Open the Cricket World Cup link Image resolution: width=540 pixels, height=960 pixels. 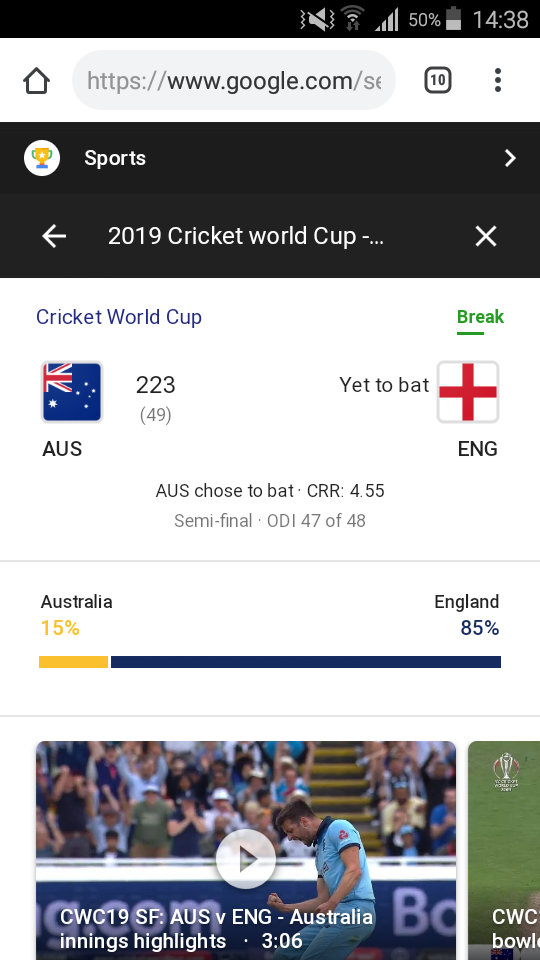click(119, 317)
